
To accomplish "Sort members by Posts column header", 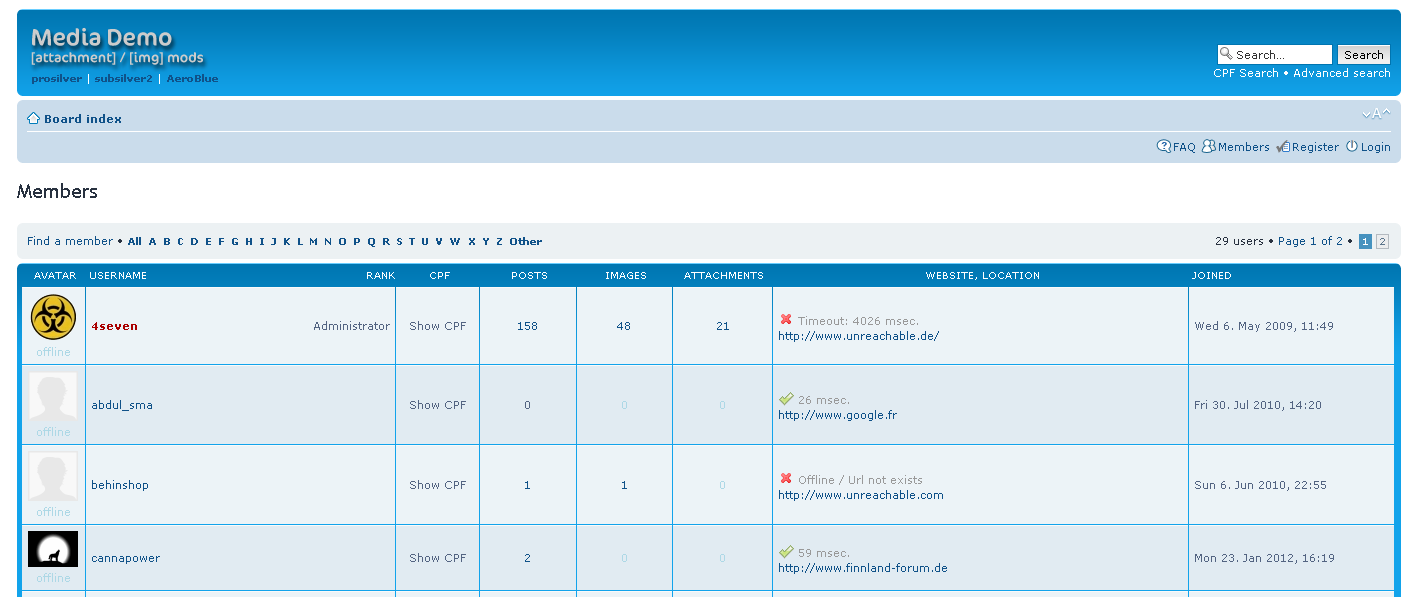I will [529, 275].
